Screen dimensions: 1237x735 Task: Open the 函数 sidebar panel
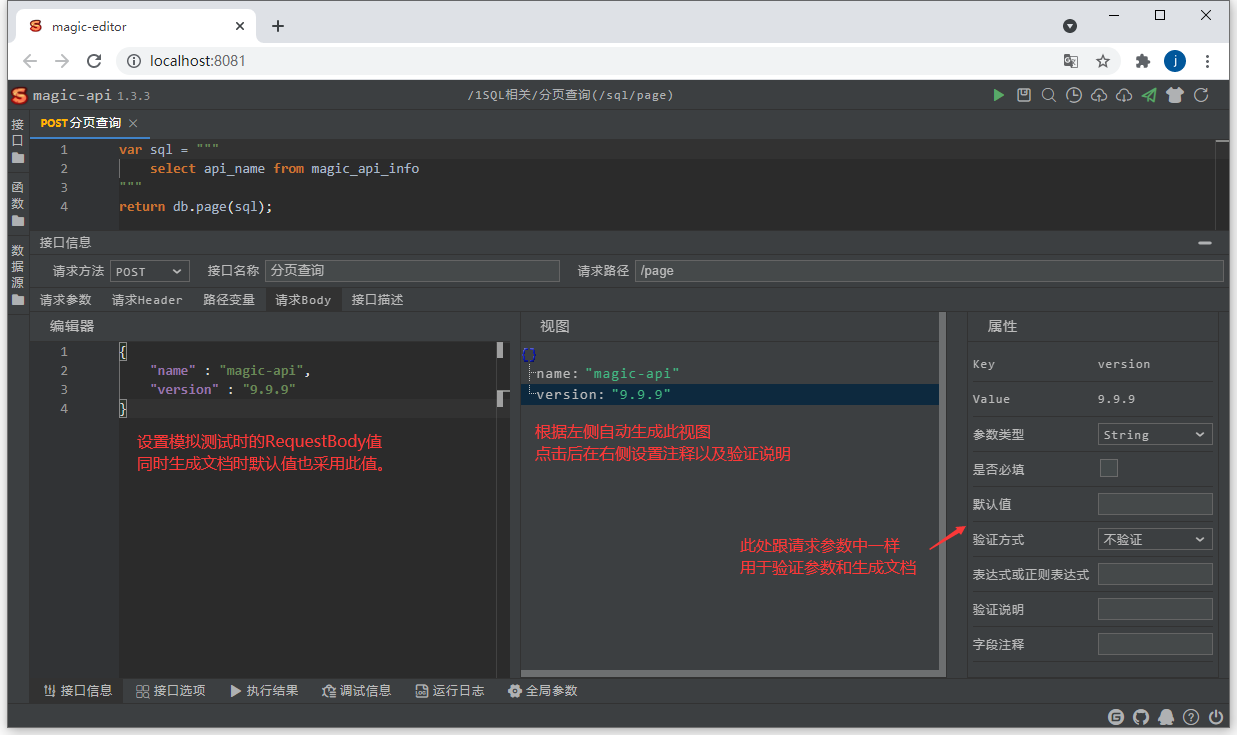(x=18, y=203)
